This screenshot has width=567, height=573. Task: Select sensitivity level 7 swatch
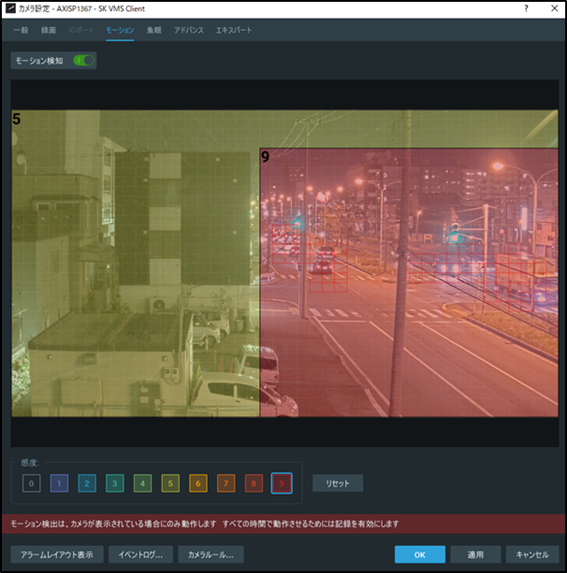(x=226, y=483)
